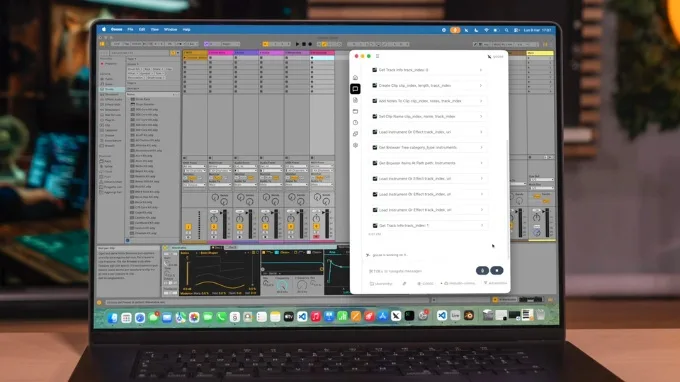This screenshot has width=680, height=382.
Task: Click the Ableton transport play button
Action: [x=298, y=44]
